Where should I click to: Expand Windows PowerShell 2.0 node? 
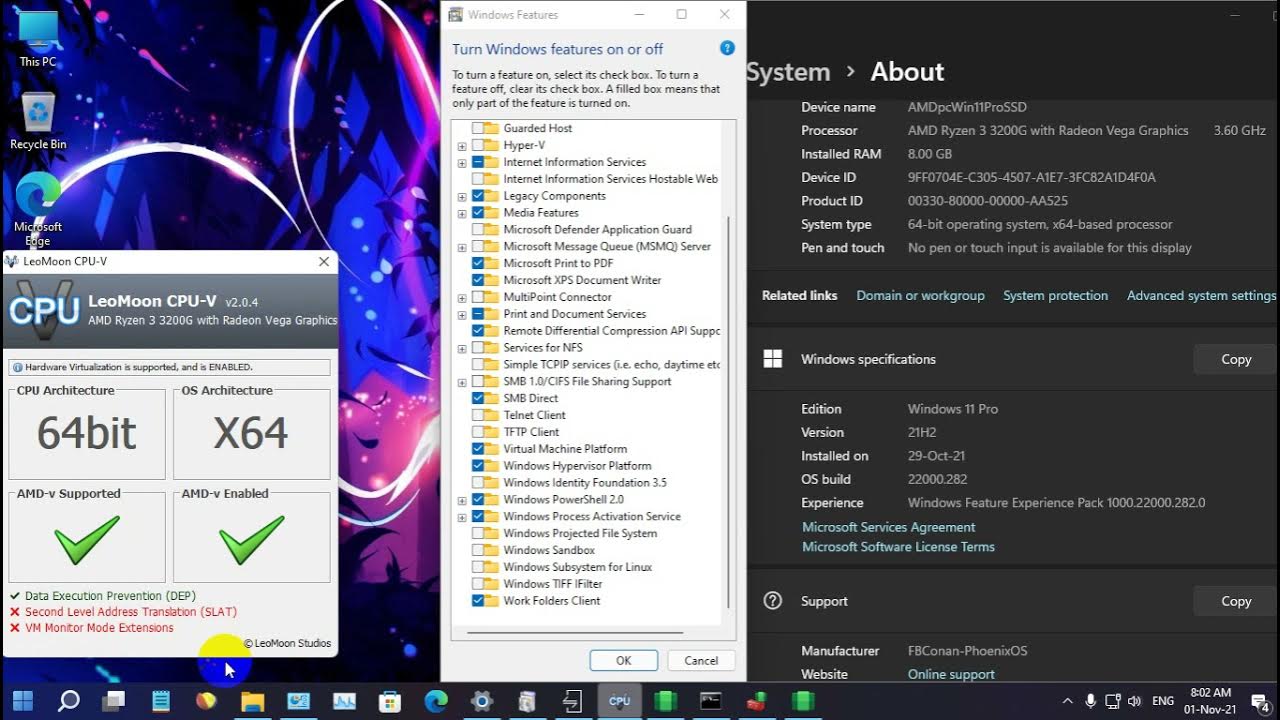click(462, 500)
